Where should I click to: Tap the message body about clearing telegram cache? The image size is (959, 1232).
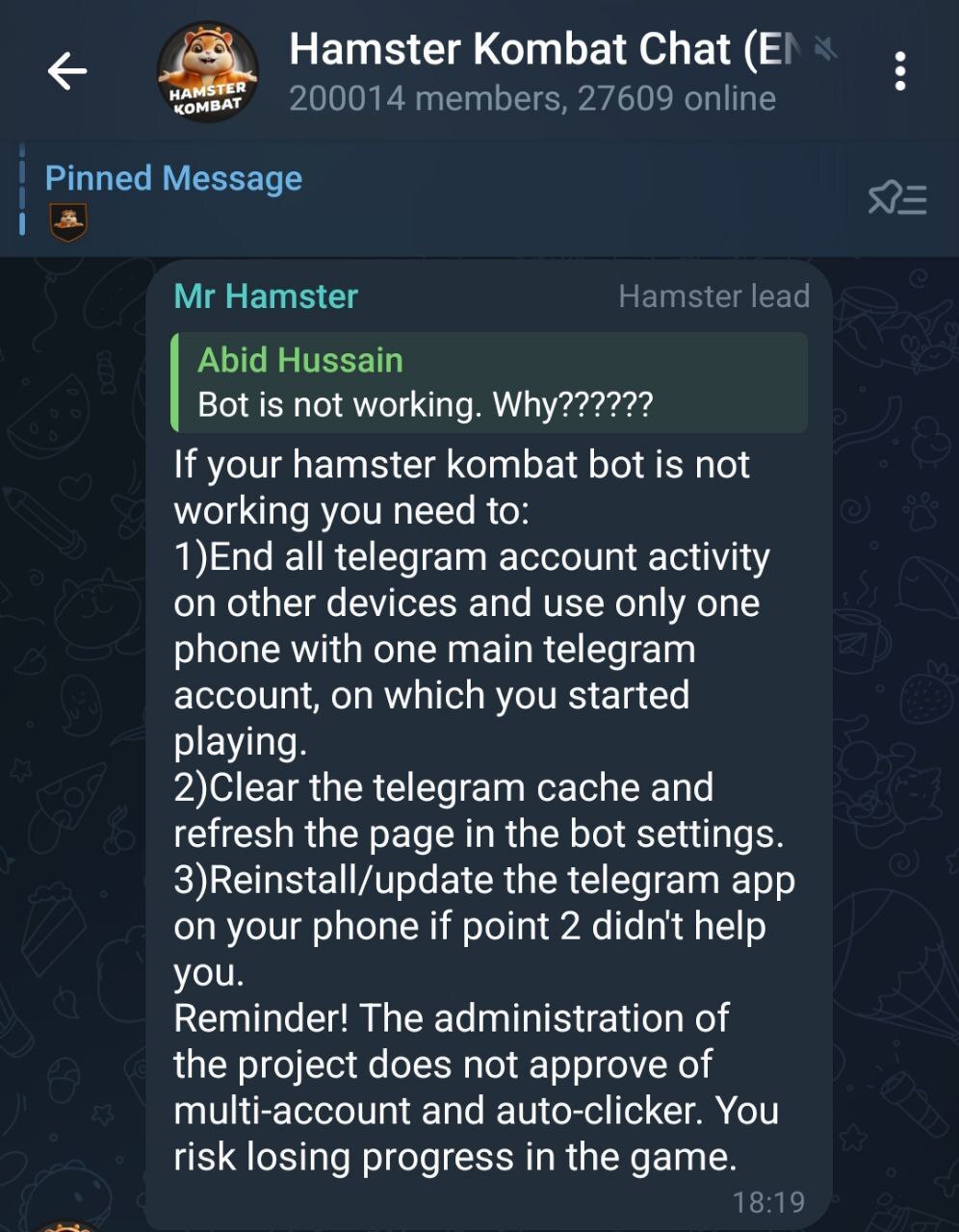pos(479,810)
